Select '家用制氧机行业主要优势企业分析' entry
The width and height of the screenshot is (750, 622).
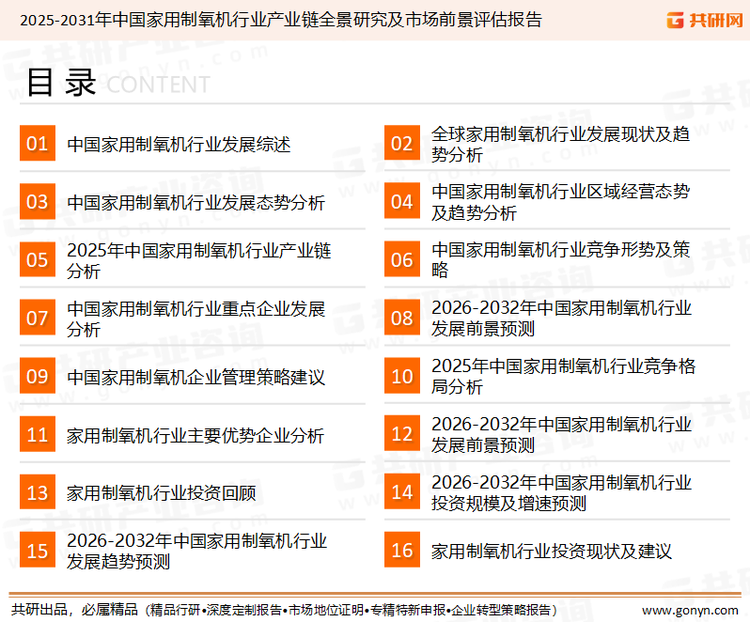[195, 435]
